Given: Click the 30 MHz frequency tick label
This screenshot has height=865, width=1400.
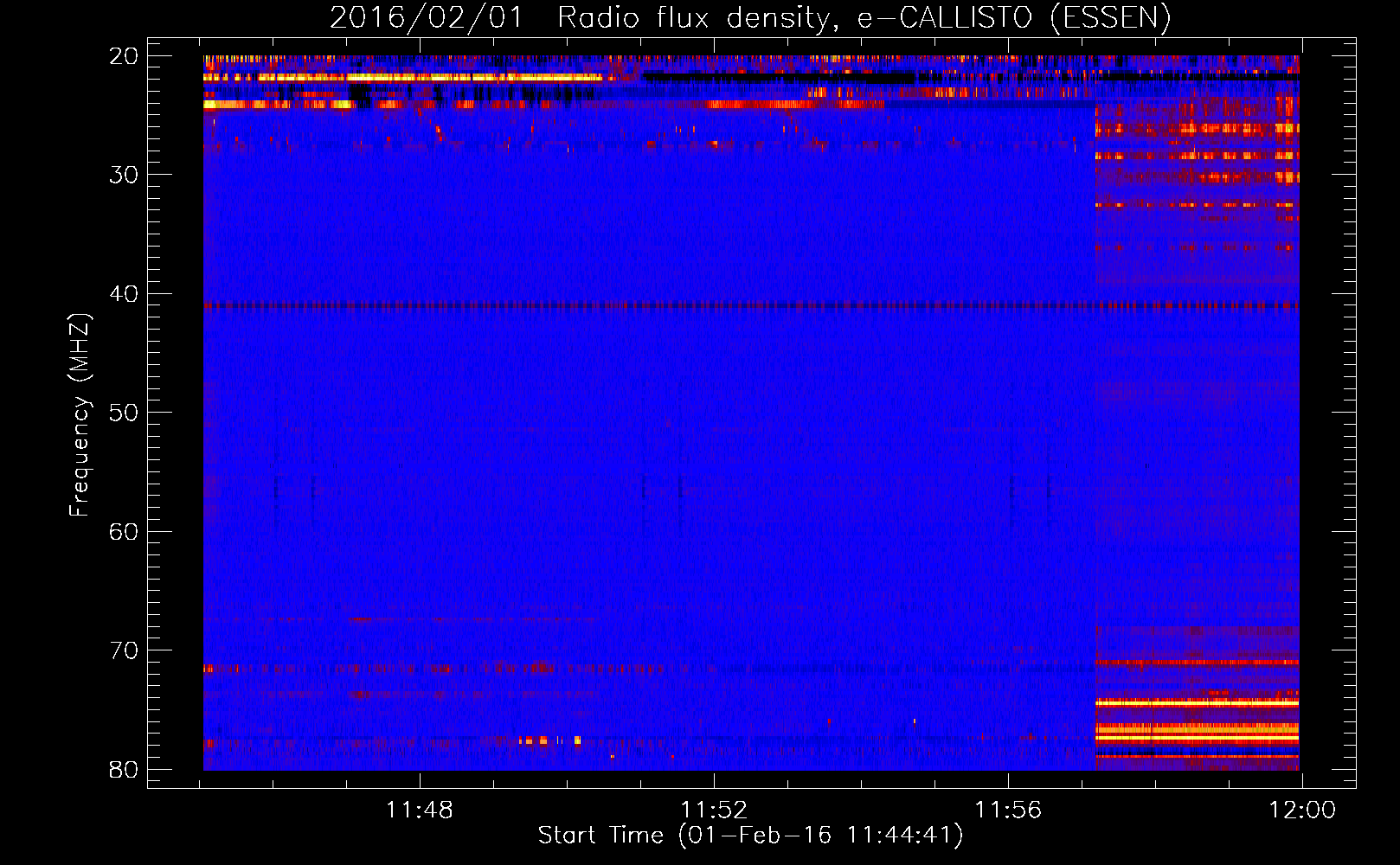Looking at the screenshot, I should [x=124, y=175].
